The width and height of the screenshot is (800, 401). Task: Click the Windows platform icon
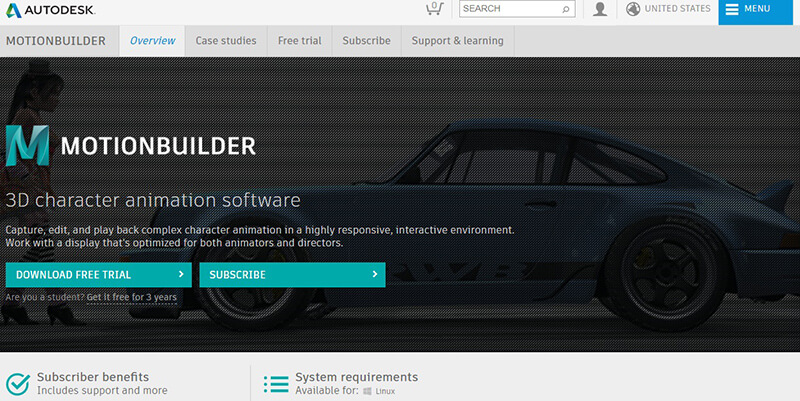367,391
